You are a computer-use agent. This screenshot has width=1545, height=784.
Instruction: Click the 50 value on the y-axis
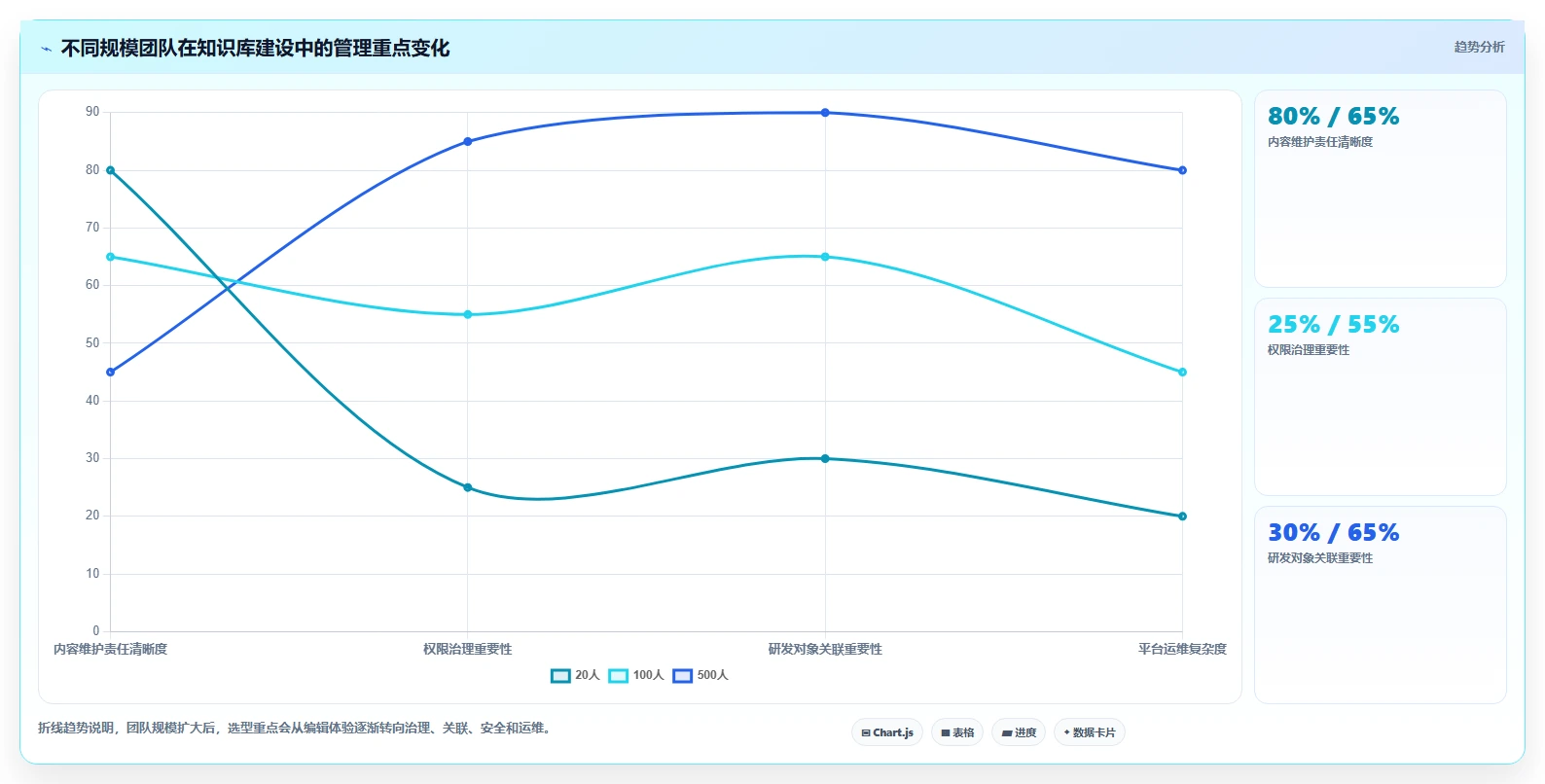point(92,342)
